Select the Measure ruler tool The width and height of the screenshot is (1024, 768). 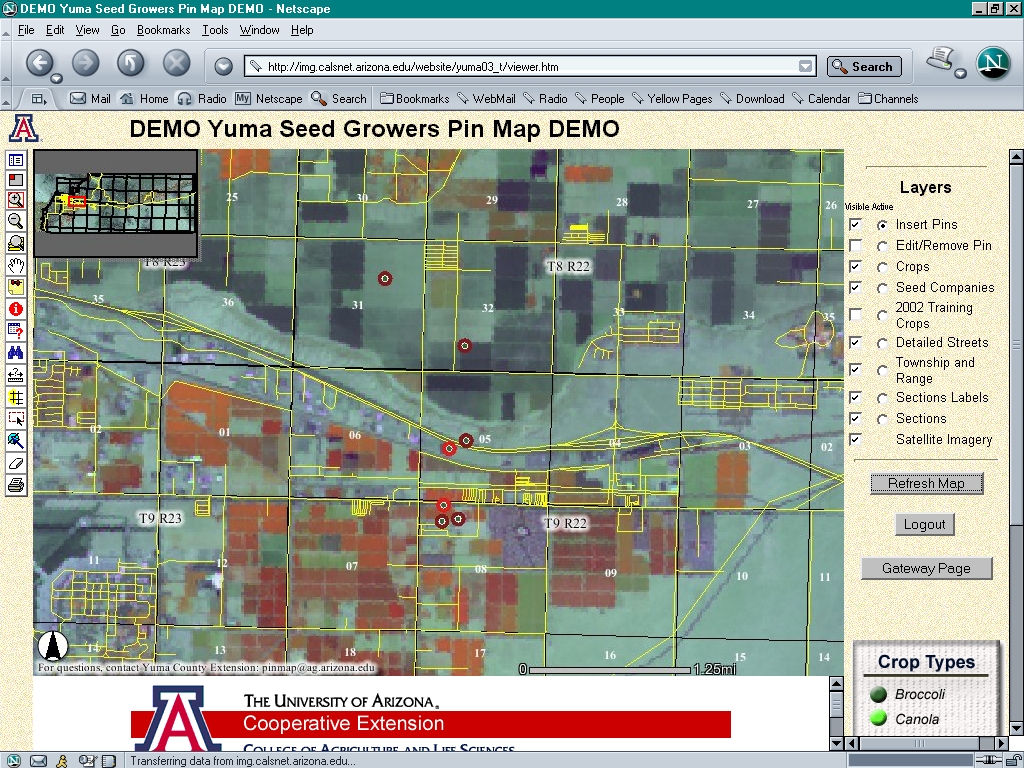click(16, 375)
